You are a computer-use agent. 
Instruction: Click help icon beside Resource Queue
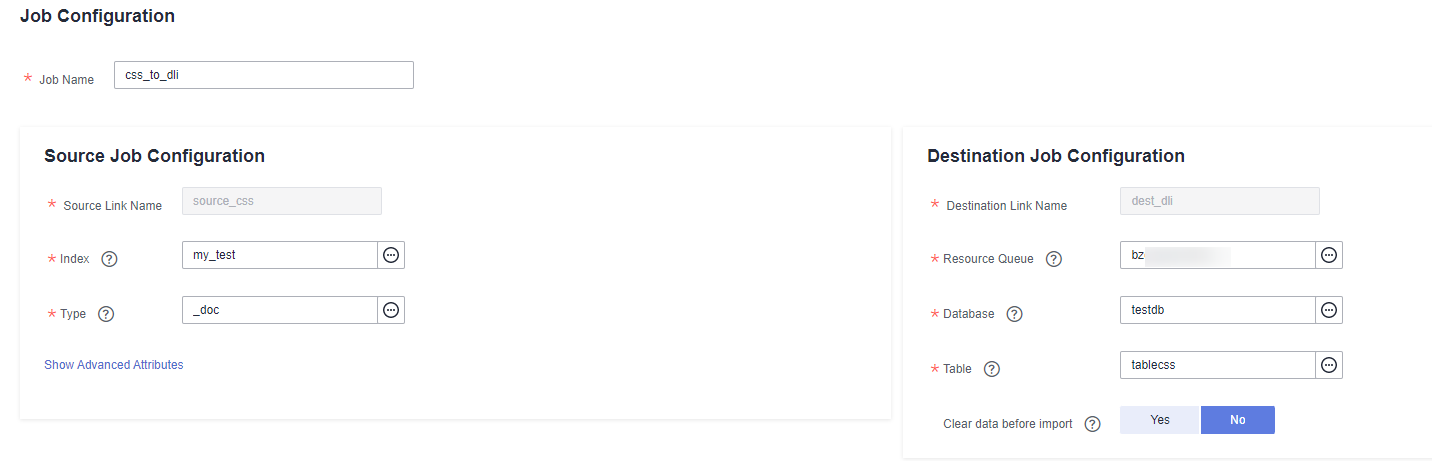[1053, 259]
